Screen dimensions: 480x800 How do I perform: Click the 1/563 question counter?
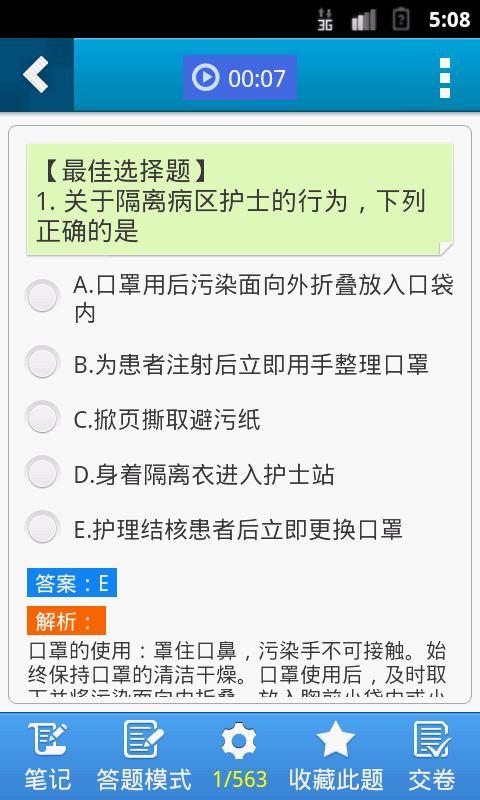pos(240,780)
